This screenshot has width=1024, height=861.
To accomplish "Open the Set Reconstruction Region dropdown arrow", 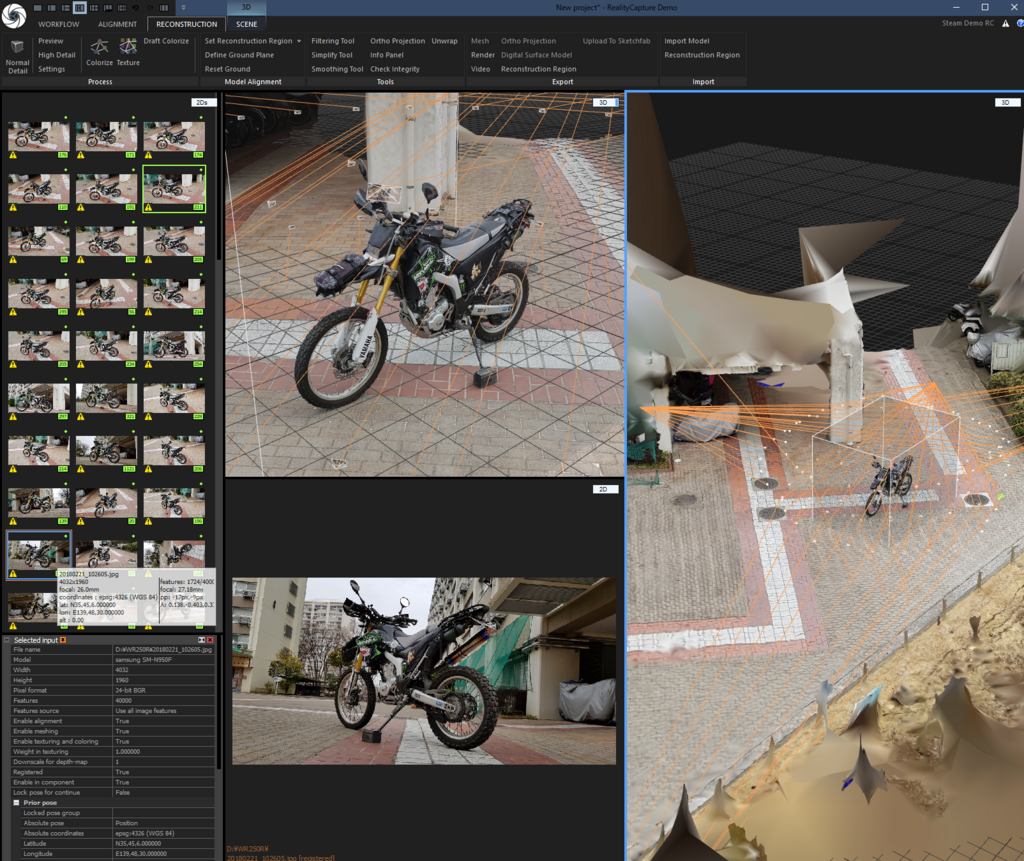I will [x=299, y=41].
